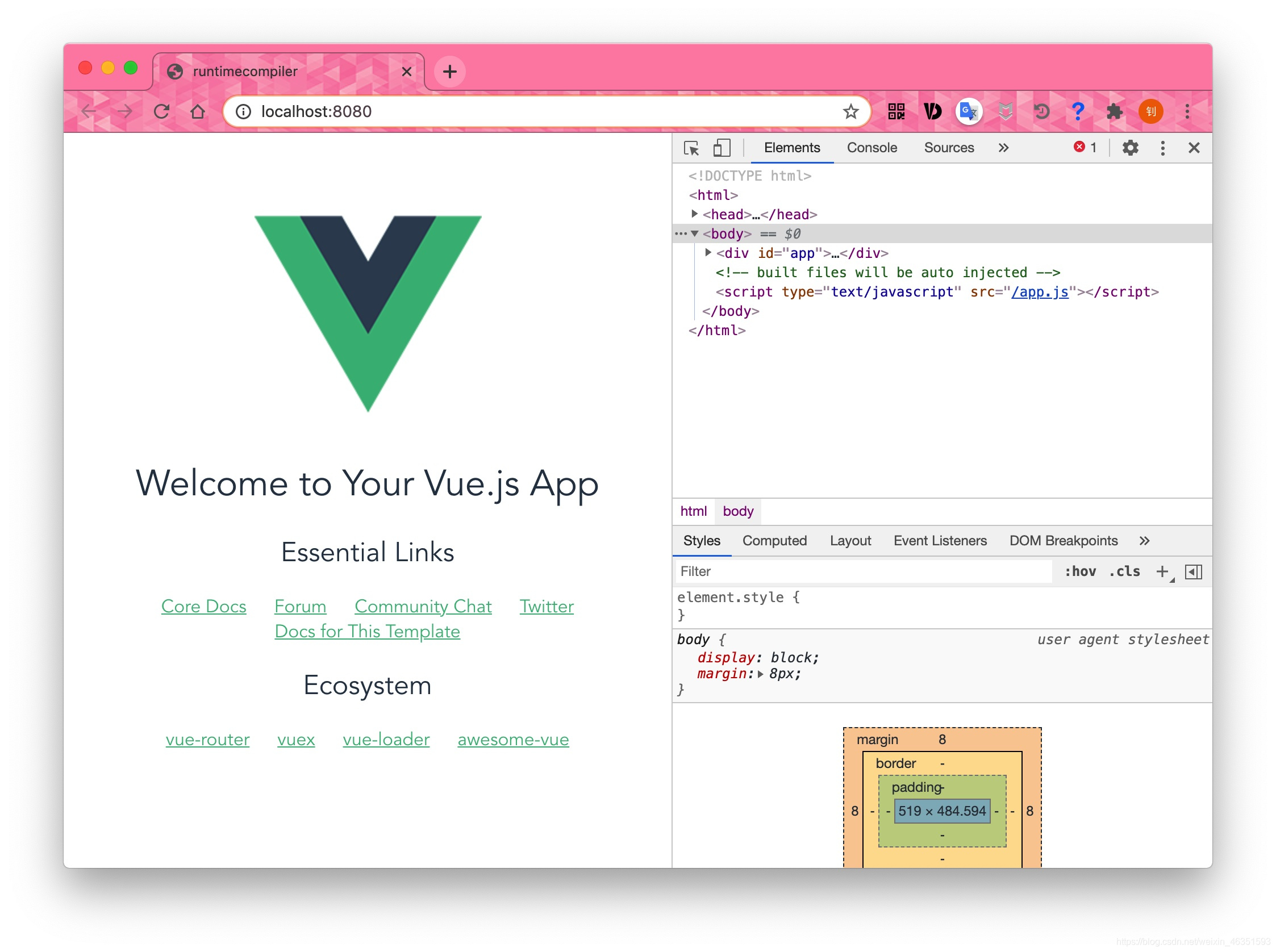1276x952 pixels.
Task: Click the blue question mark extension
Action: 1077,111
